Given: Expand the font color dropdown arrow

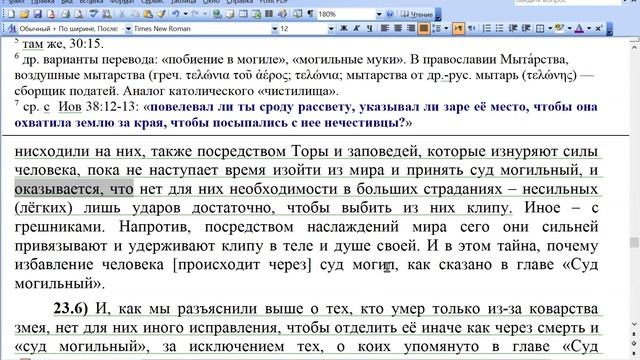Looking at the screenshot, I should point(589,29).
